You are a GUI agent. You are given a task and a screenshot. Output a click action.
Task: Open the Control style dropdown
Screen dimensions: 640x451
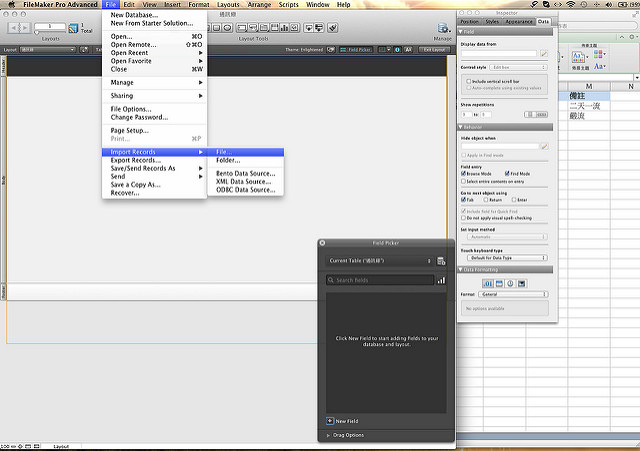518,67
